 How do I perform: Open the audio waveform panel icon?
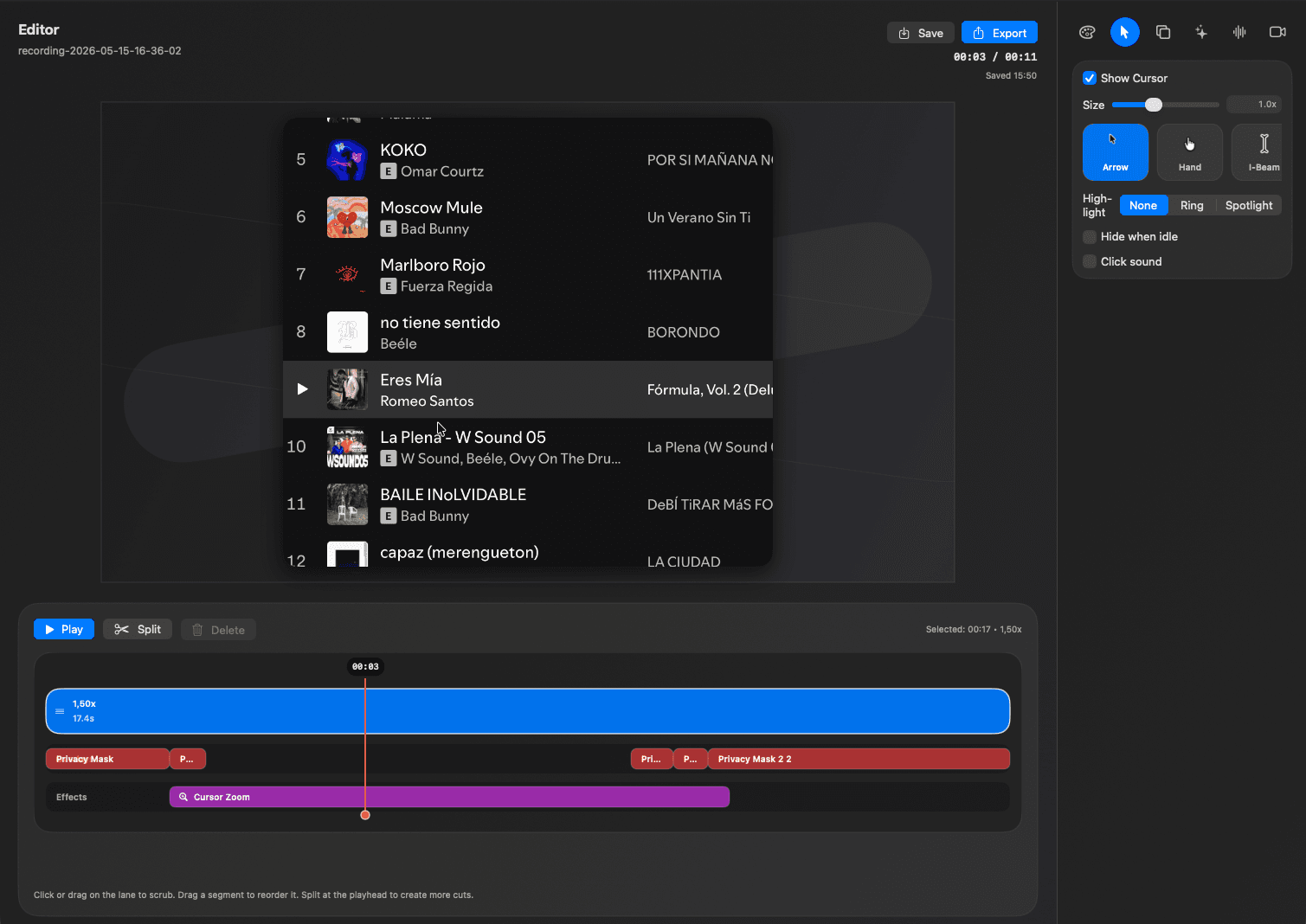[1239, 32]
